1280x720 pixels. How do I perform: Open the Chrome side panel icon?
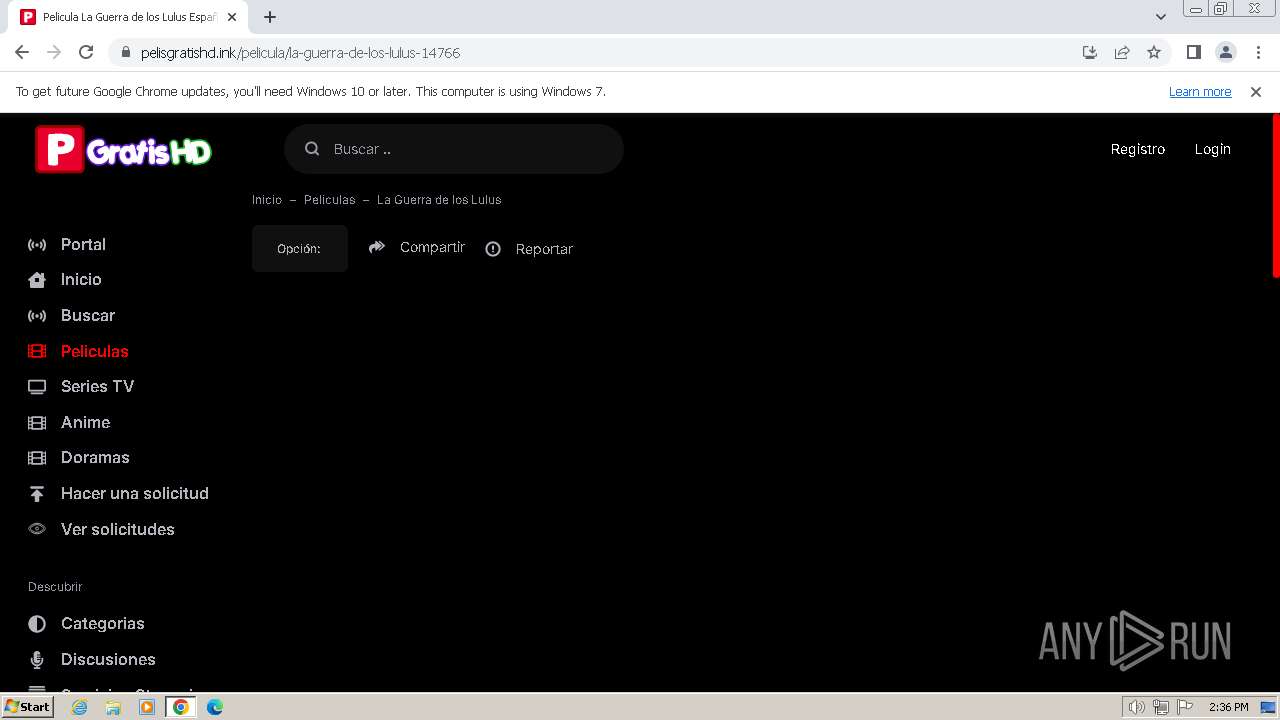pyautogui.click(x=1194, y=52)
